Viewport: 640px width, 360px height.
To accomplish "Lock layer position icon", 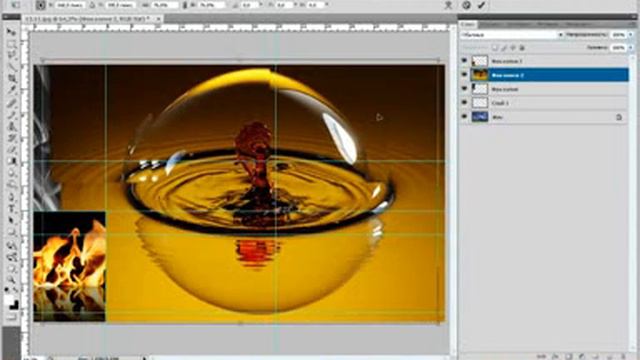I will click(x=513, y=48).
